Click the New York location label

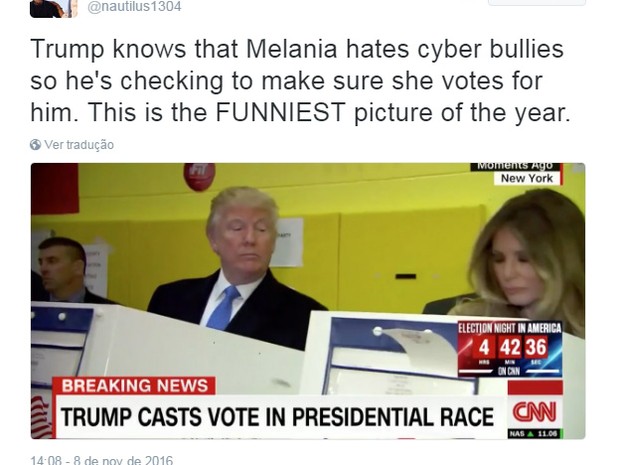pyautogui.click(x=527, y=178)
